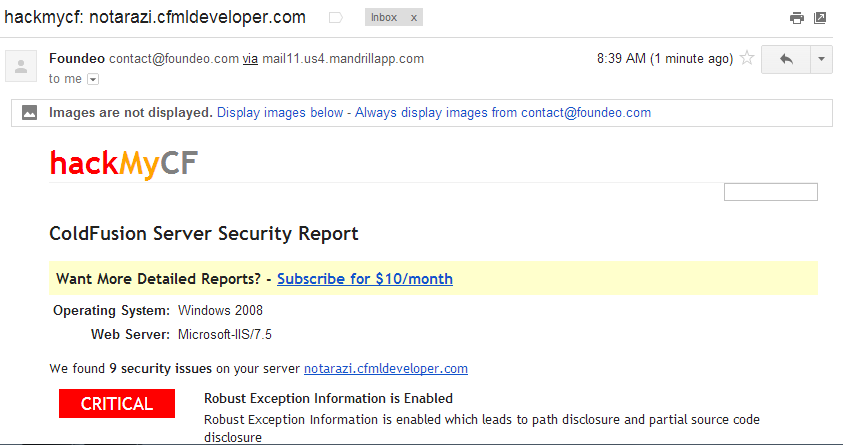Click 'Want More Detailed Reports?' text
Viewport: 843px width, 445px height.
(x=159, y=279)
